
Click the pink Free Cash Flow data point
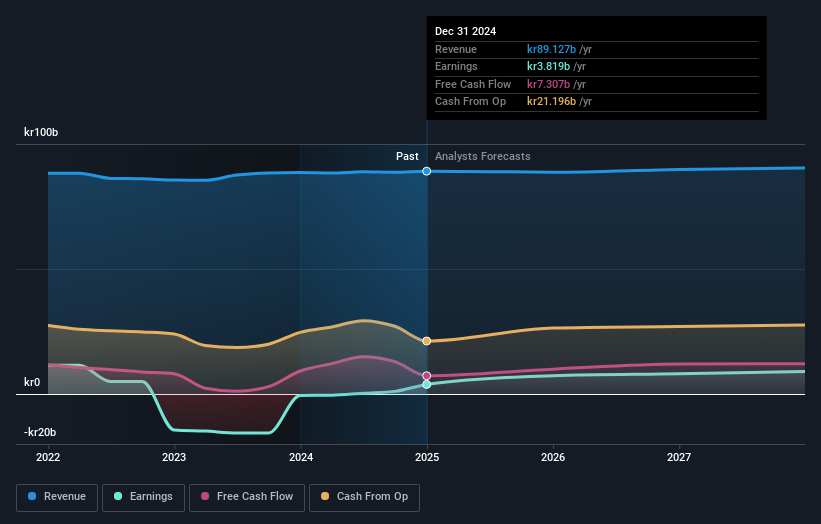[x=427, y=376]
